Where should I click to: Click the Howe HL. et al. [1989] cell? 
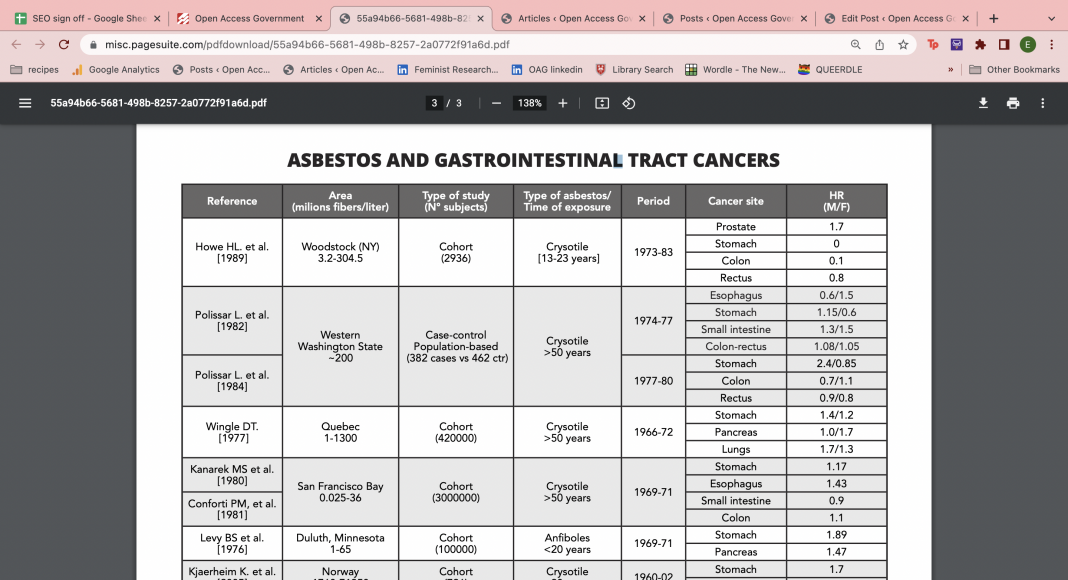(x=232, y=252)
